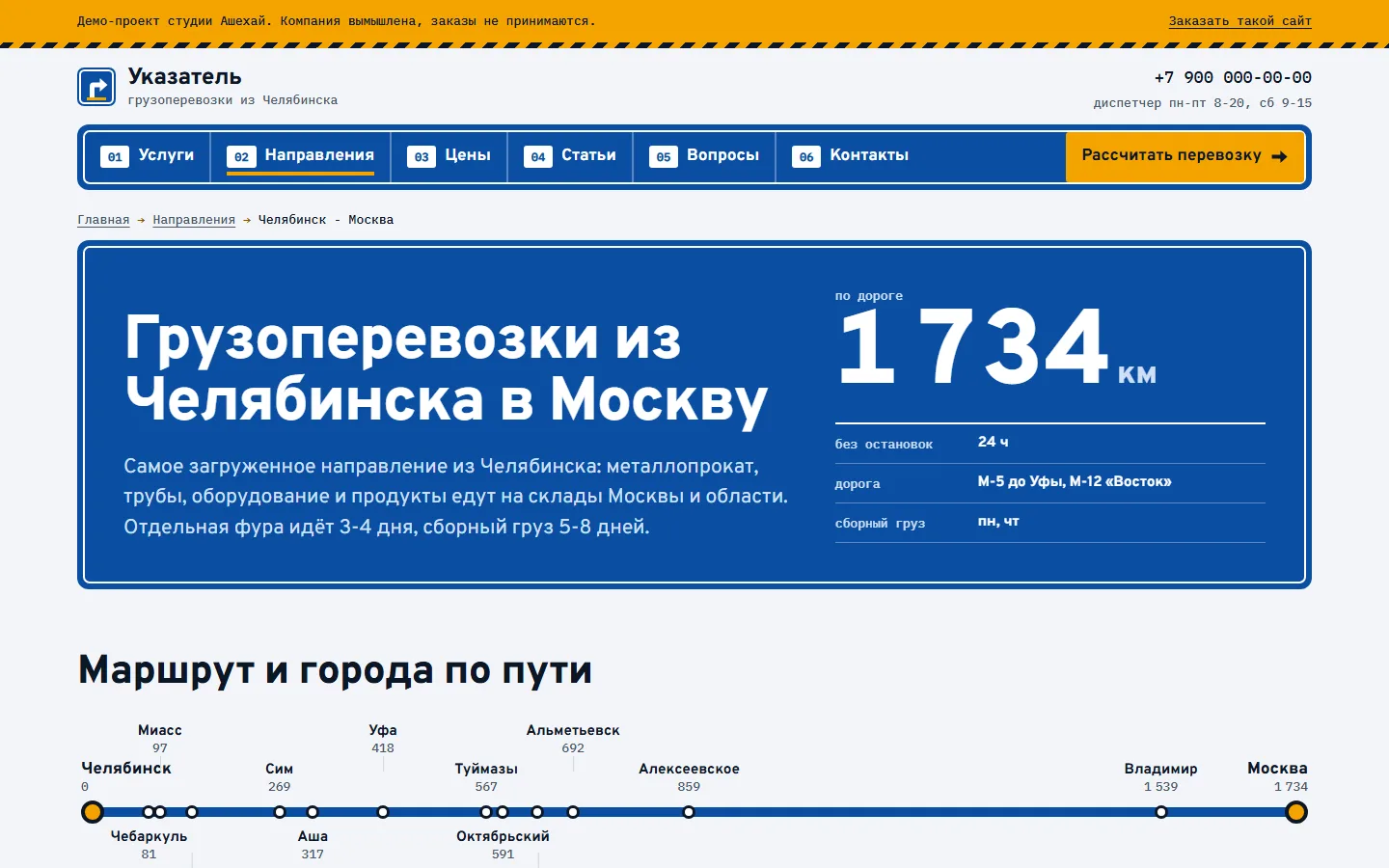Screen dimensions: 1389x868
Task: Click the paragraph starting Самое загруженное направление
Action: coord(455,497)
